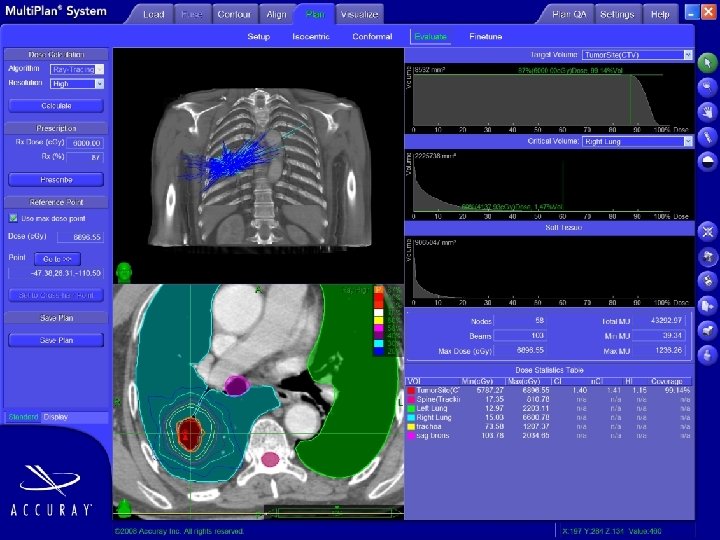This screenshot has height=540, width=720.
Task: Switch to the Contour tab
Action: (234, 14)
